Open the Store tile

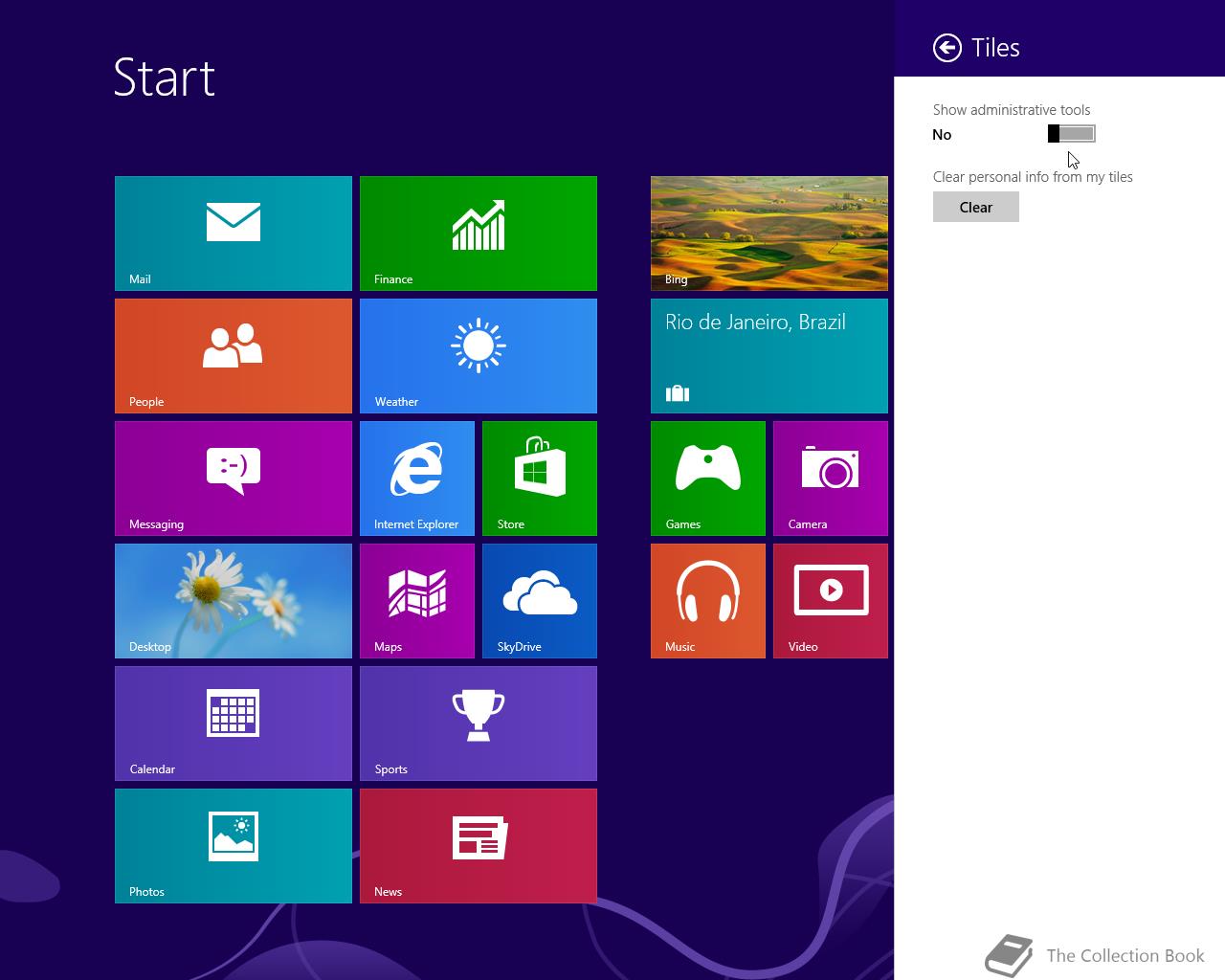(x=540, y=479)
